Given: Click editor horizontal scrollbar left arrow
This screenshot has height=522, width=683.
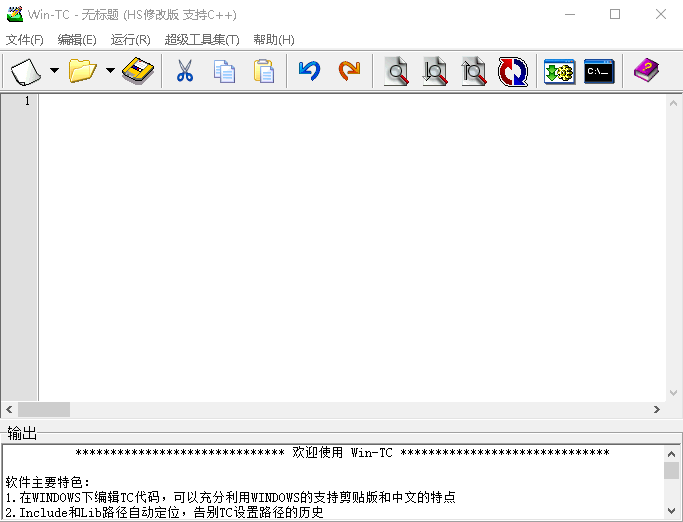Looking at the screenshot, I should pos(9,410).
